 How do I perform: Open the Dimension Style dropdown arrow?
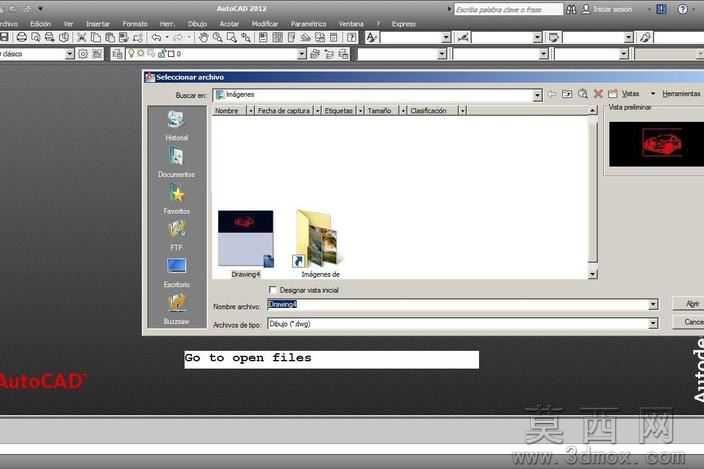point(537,38)
